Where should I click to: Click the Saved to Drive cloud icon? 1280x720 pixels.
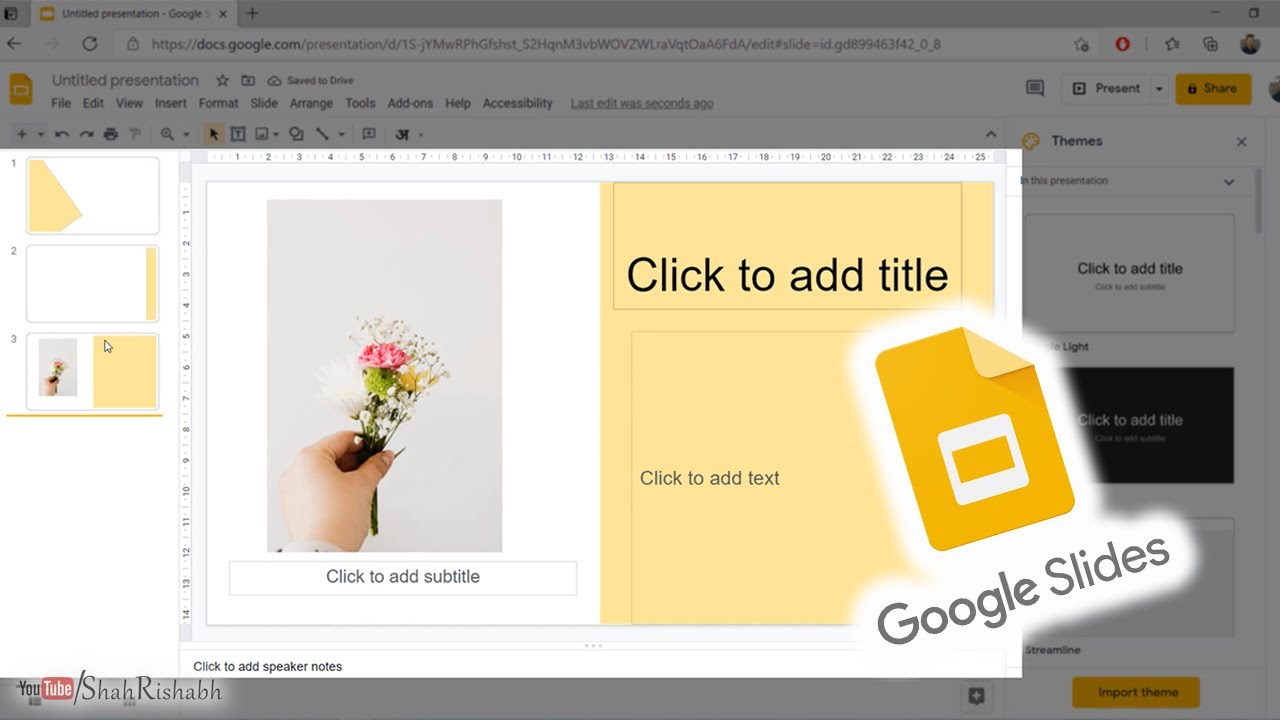(274, 80)
